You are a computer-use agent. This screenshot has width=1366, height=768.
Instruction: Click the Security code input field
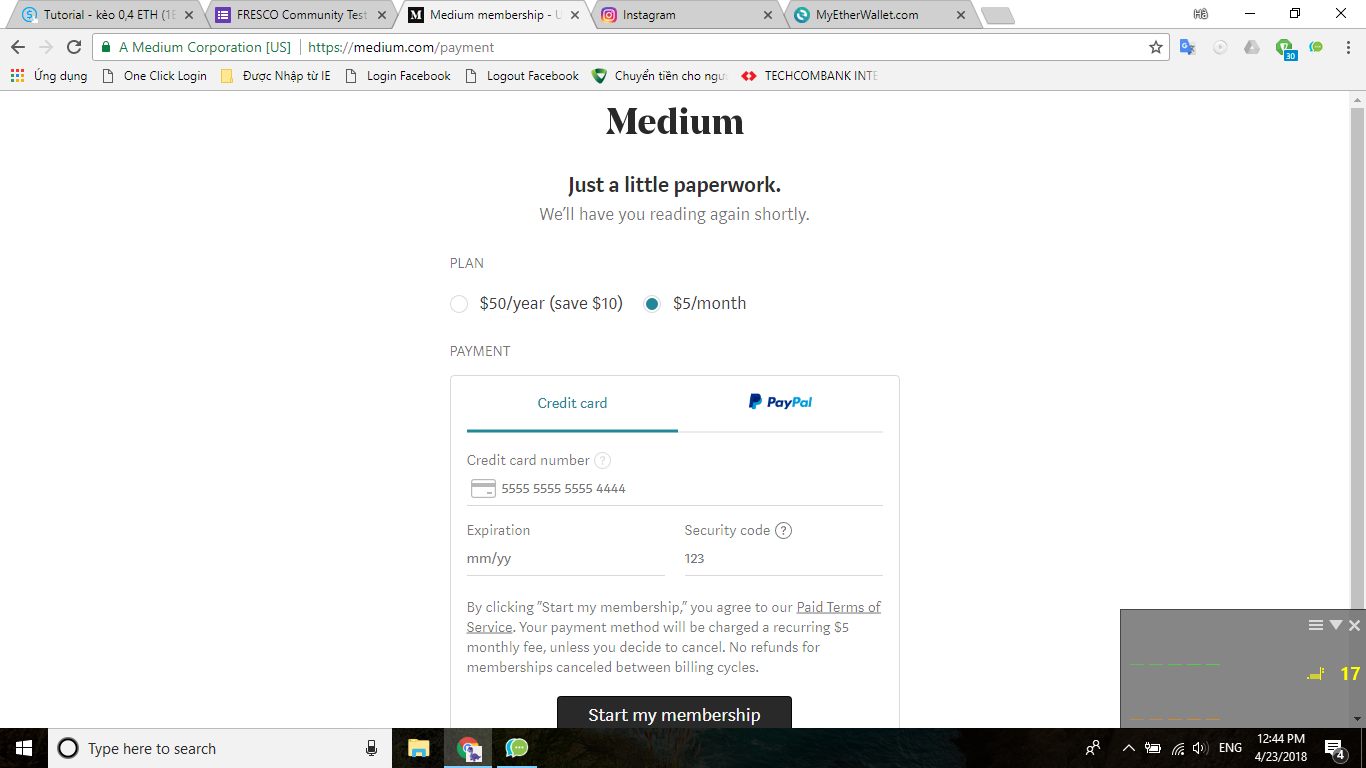point(784,559)
